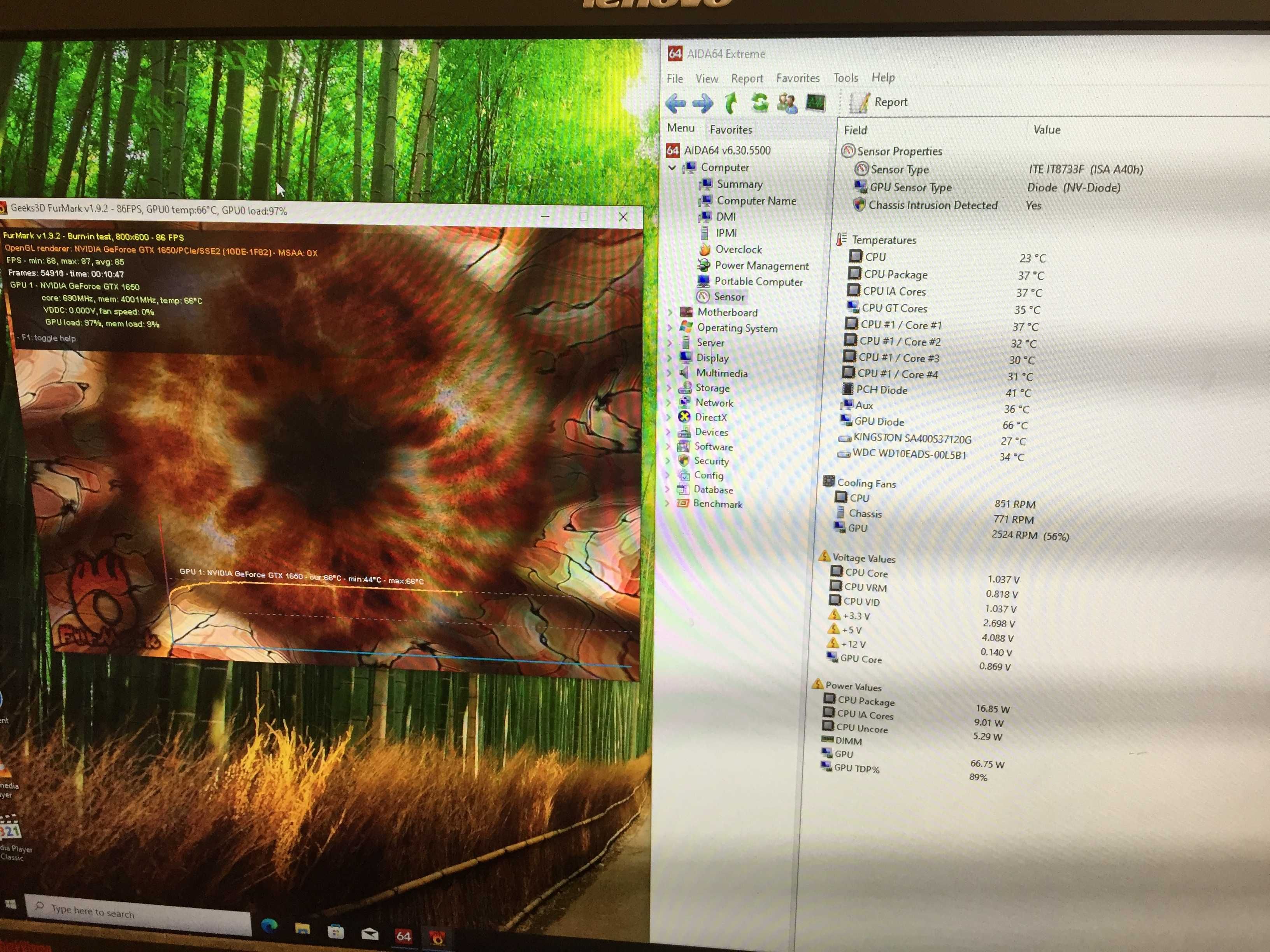Viewport: 1270px width, 952px height.
Task: Expand the Network tree node
Action: 669,403
